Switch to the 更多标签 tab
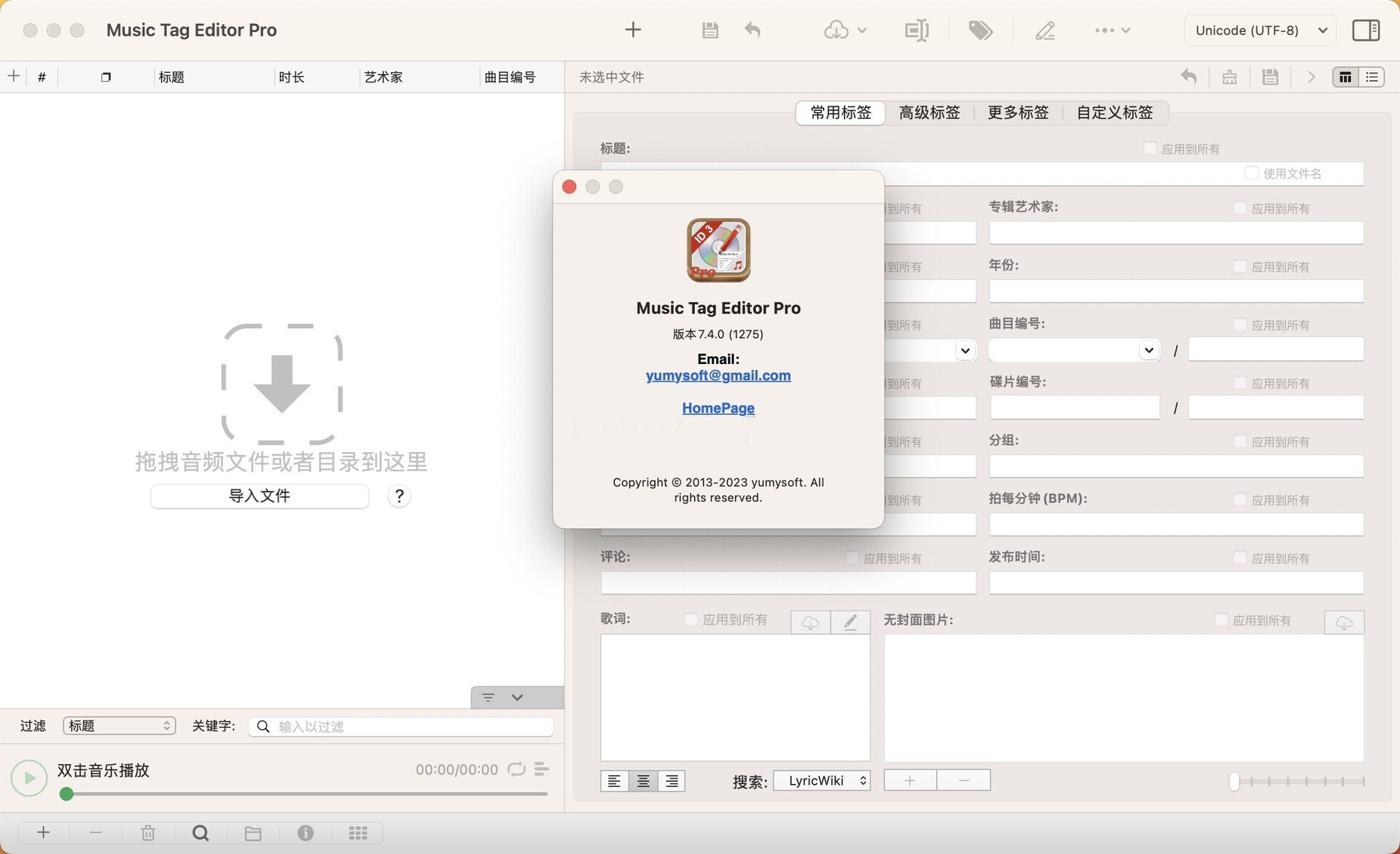1400x854 pixels. point(1018,113)
